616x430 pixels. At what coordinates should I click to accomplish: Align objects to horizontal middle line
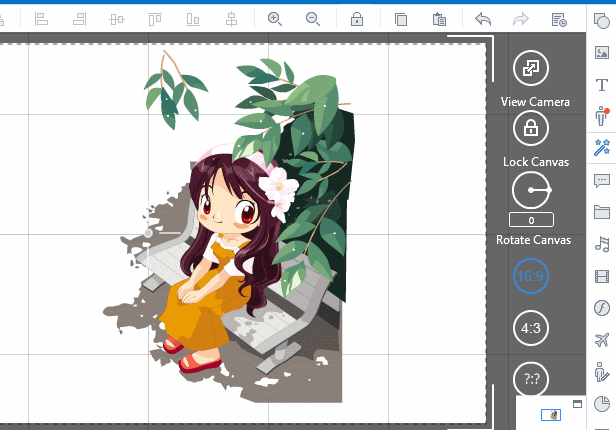coord(117,19)
